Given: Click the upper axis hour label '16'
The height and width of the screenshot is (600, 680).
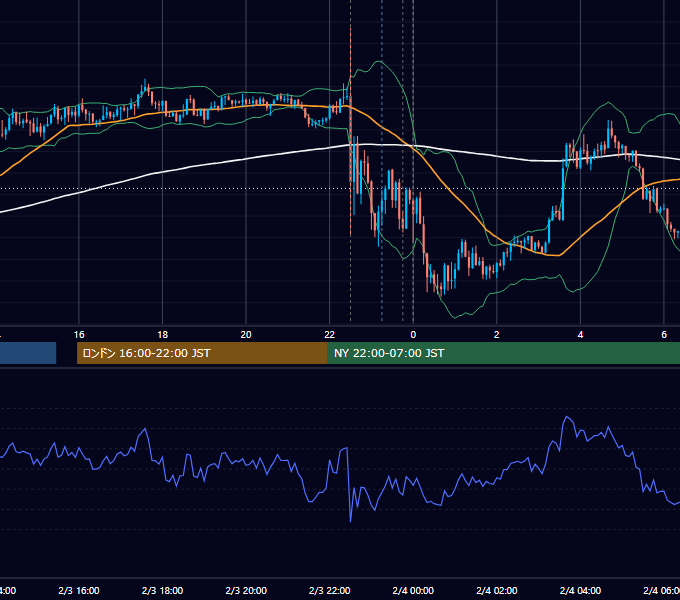Looking at the screenshot, I should click(x=79, y=335).
